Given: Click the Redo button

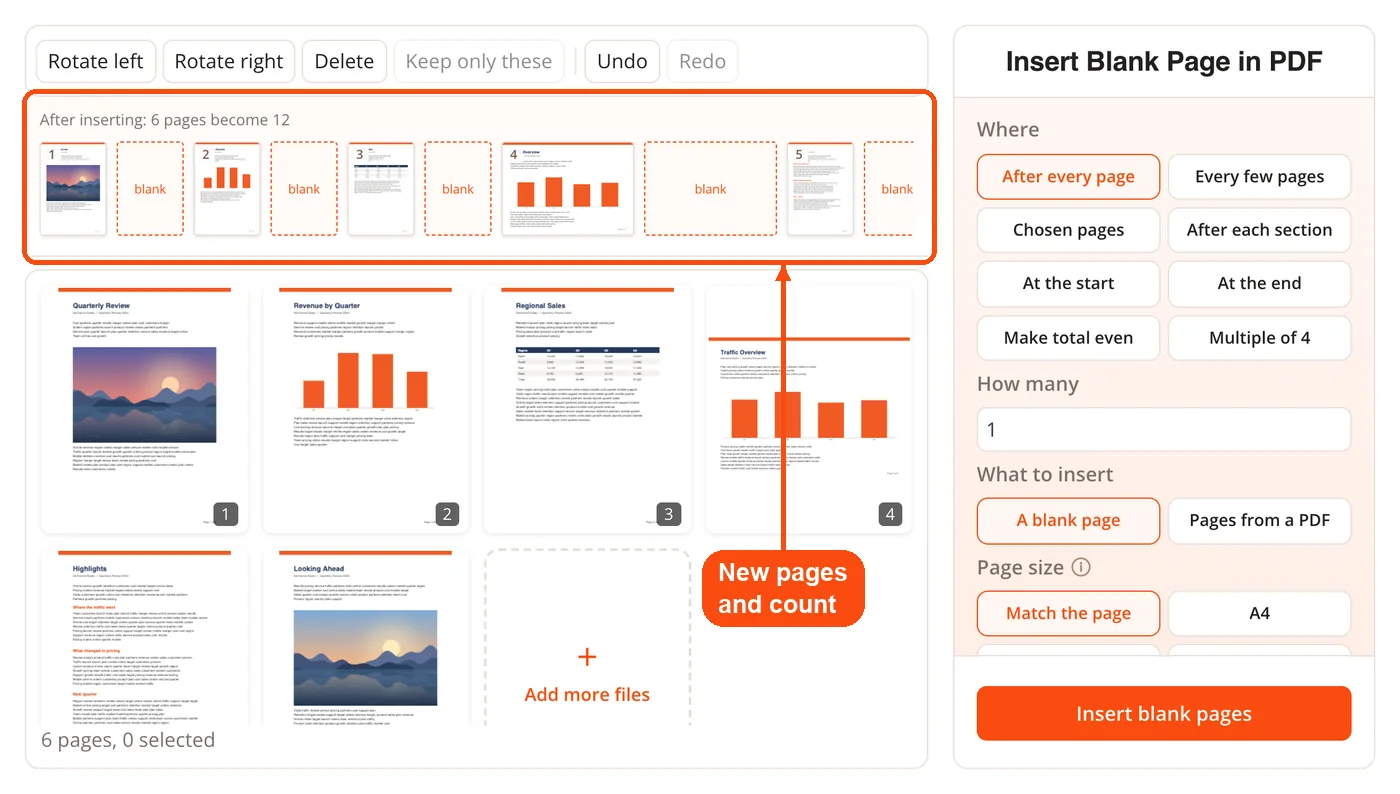Looking at the screenshot, I should point(702,61).
